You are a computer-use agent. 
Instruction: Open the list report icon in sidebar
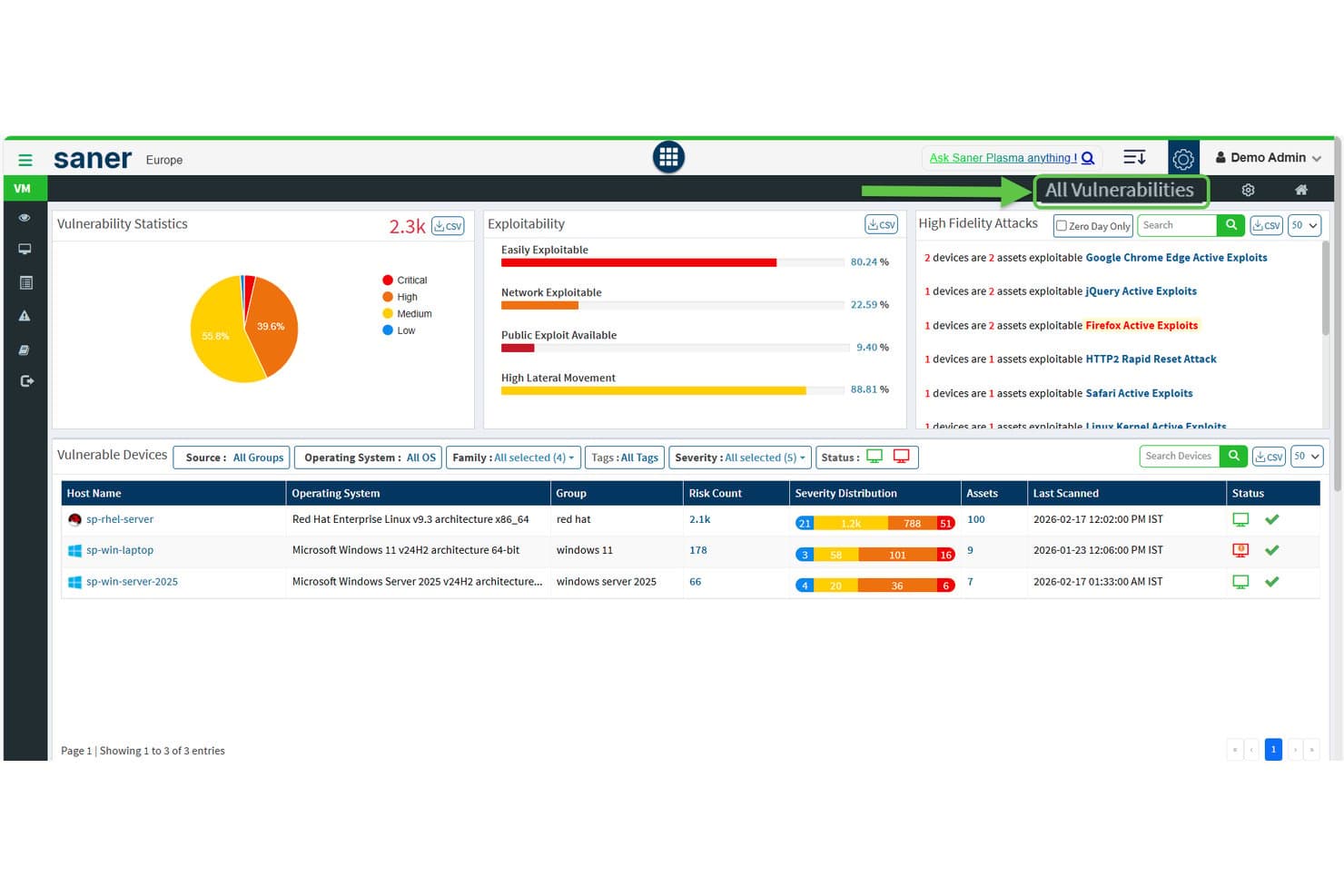click(x=25, y=282)
